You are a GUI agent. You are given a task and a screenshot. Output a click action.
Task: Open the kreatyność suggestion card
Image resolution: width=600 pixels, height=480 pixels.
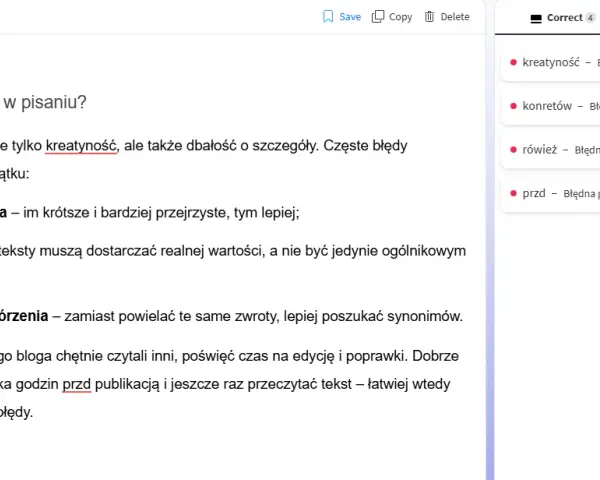[551, 62]
